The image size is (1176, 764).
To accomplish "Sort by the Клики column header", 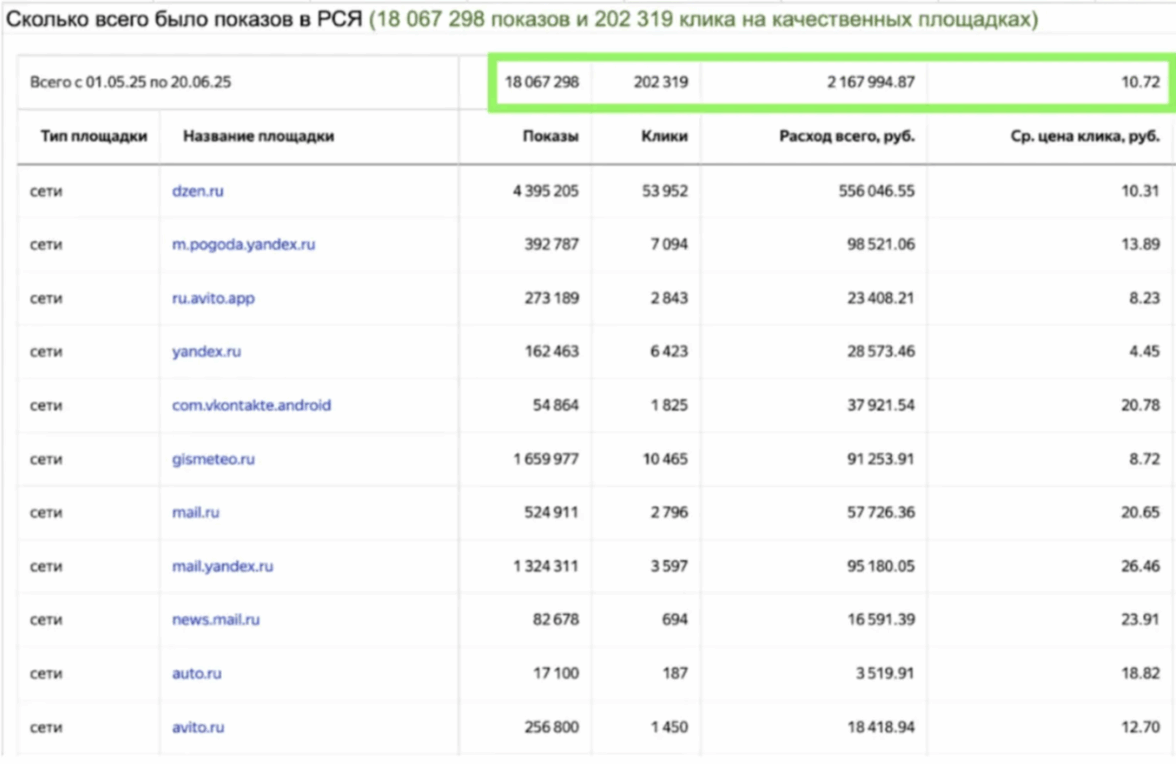I will pos(664,137).
